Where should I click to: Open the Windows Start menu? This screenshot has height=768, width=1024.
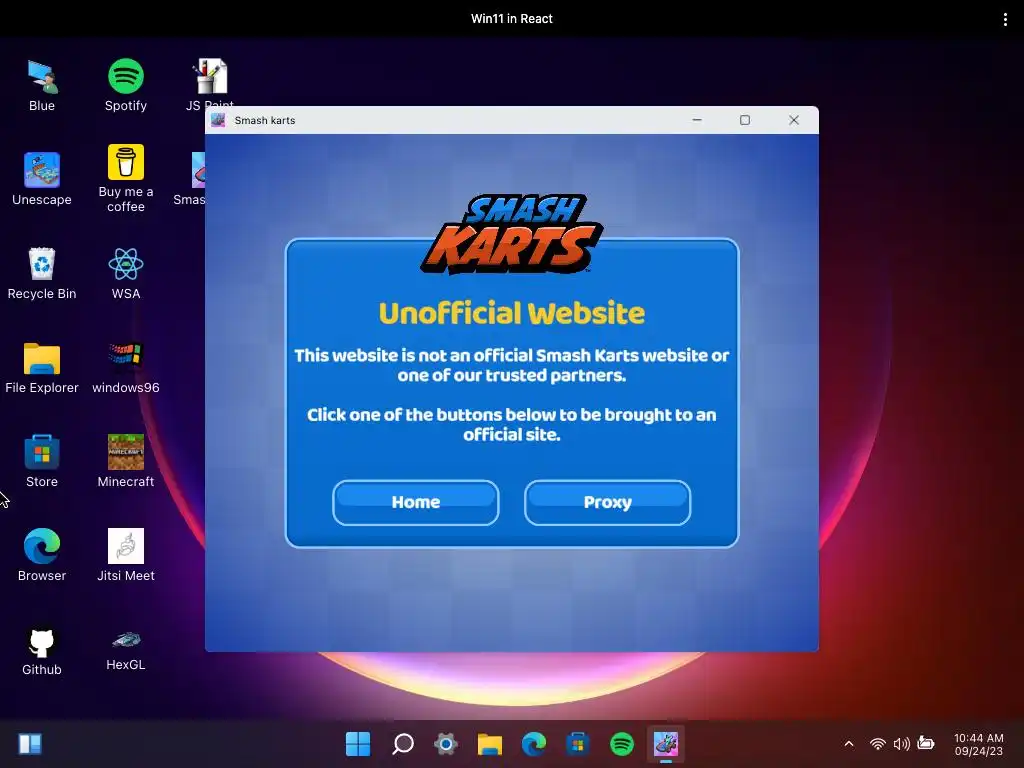(x=358, y=744)
